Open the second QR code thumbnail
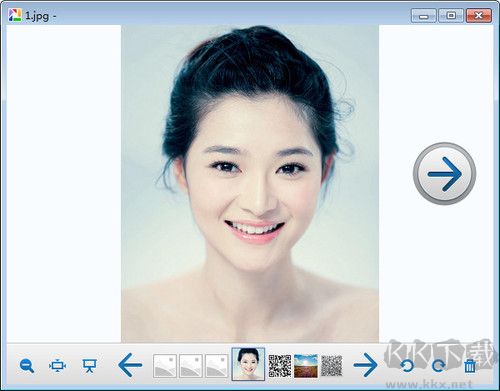The height and width of the screenshot is (391, 500). tap(332, 366)
